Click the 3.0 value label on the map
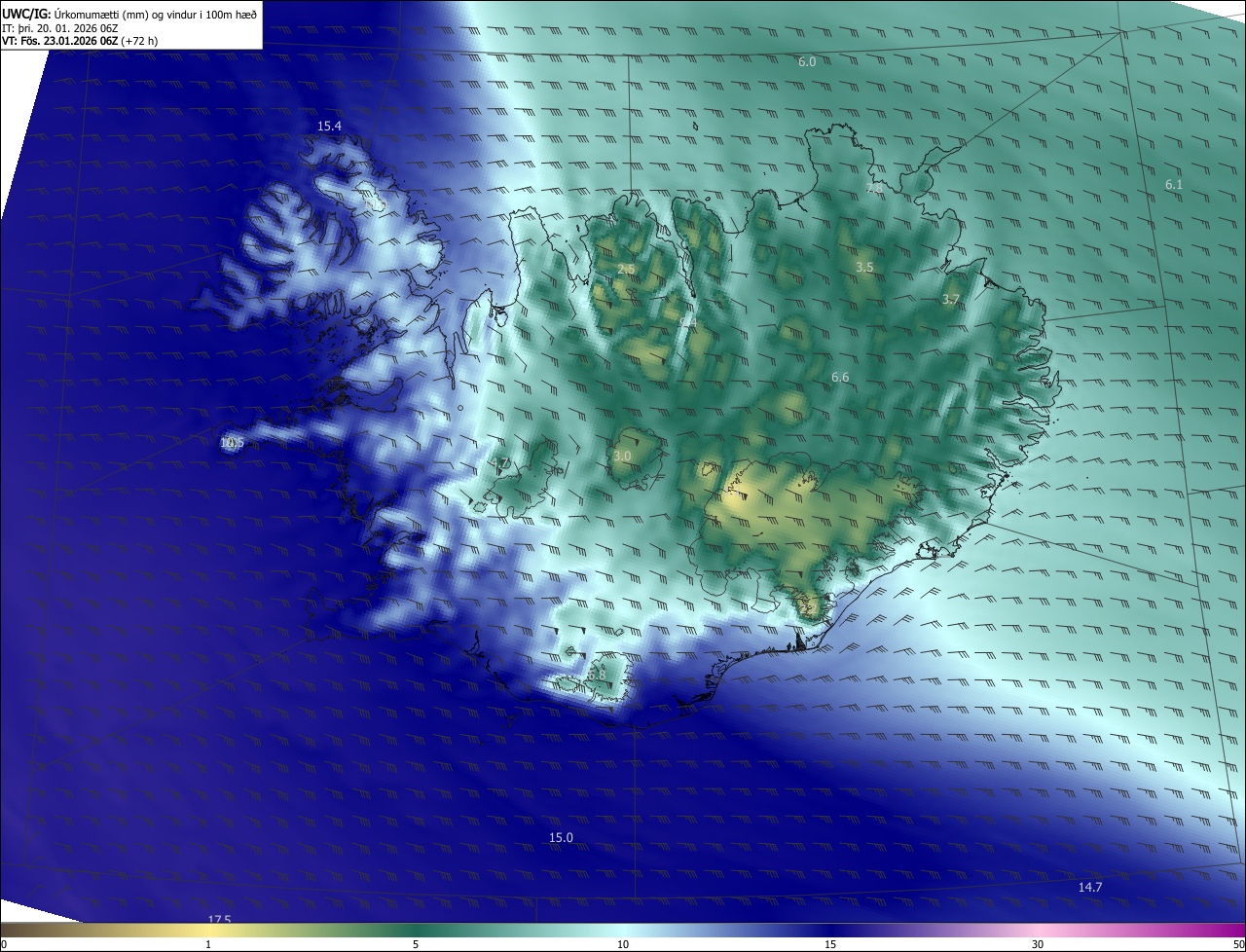This screenshot has width=1246, height=952. [x=623, y=457]
